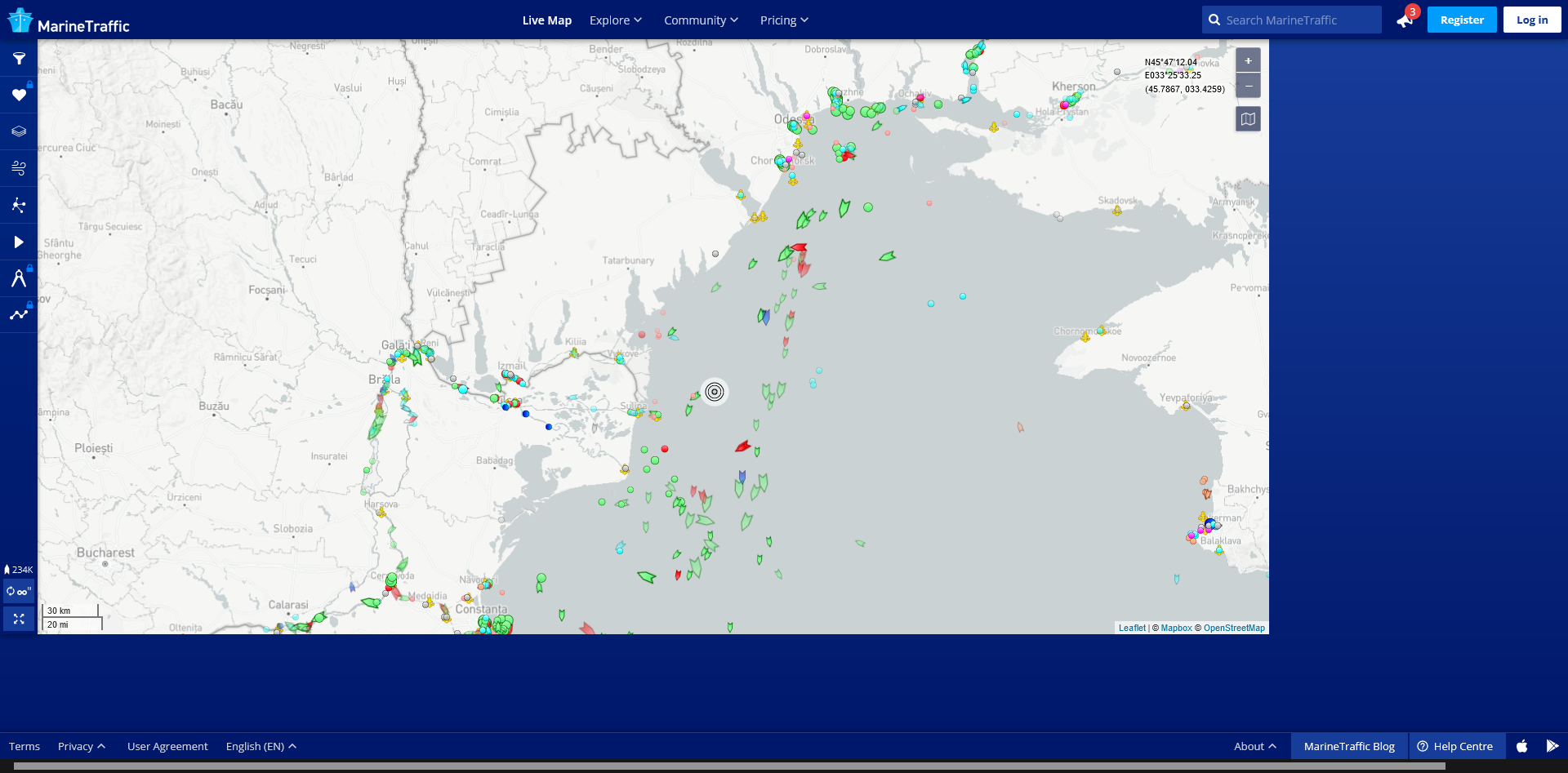Open the Terms link in footer

click(24, 746)
